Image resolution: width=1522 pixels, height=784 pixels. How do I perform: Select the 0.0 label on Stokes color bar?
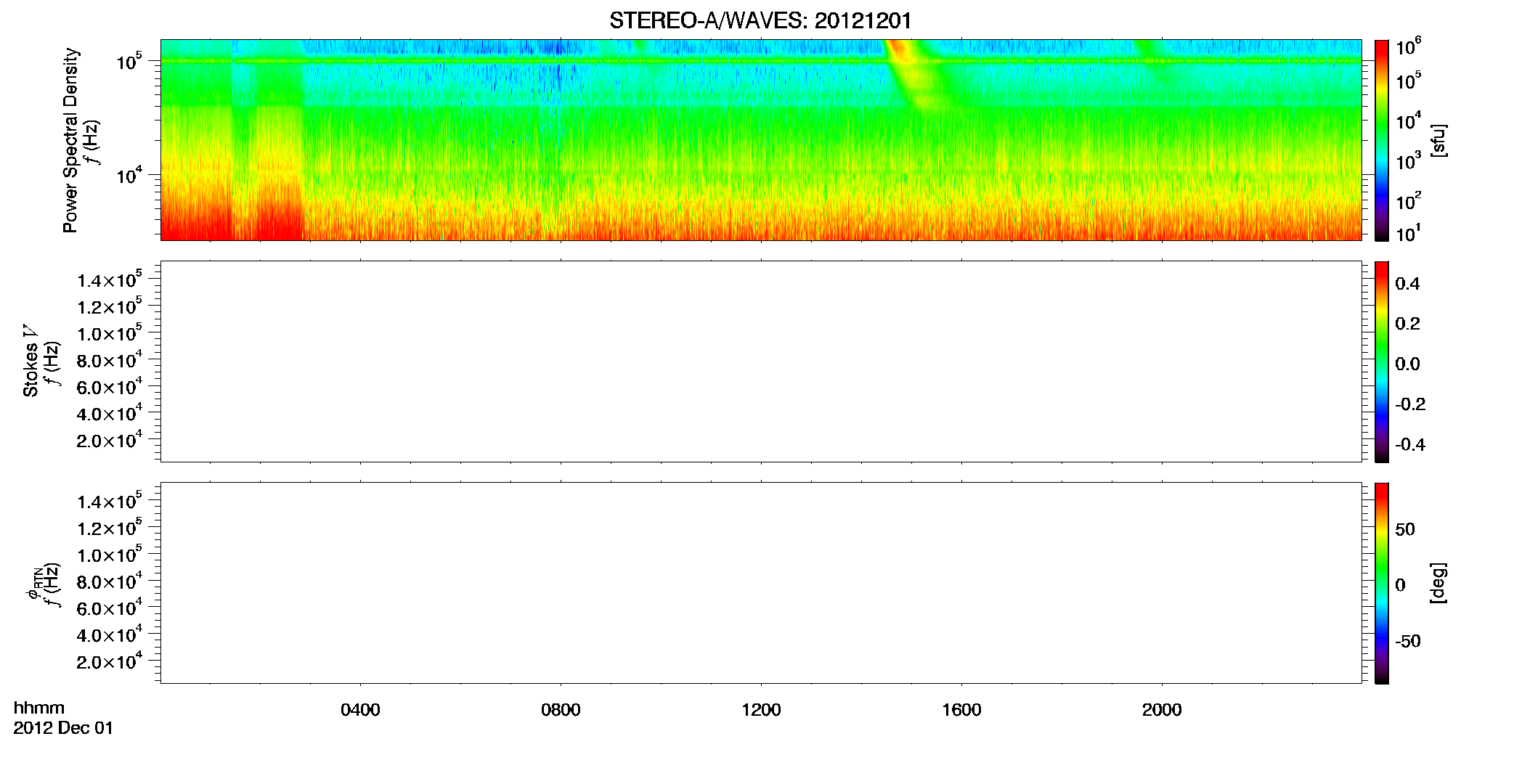point(1407,364)
